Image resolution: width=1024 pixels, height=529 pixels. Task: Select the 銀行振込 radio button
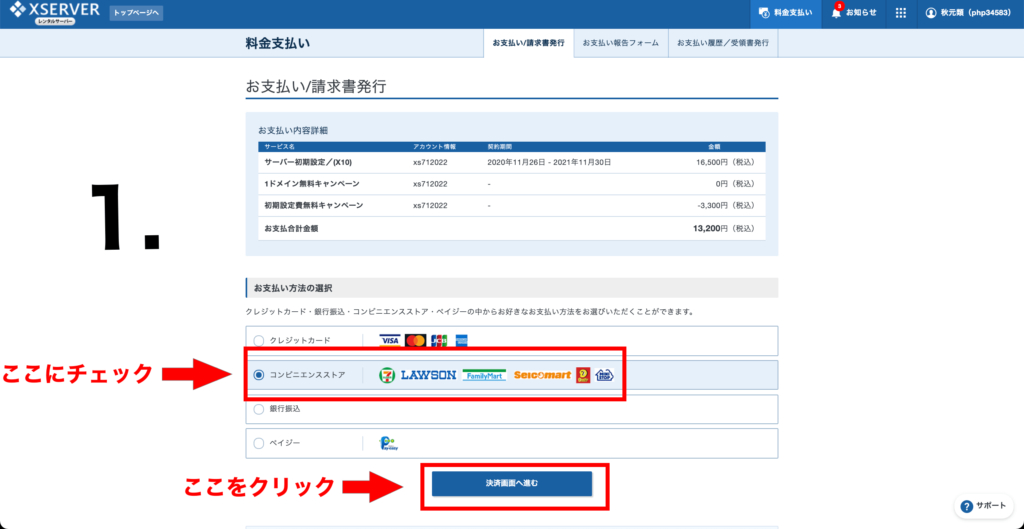coord(259,409)
